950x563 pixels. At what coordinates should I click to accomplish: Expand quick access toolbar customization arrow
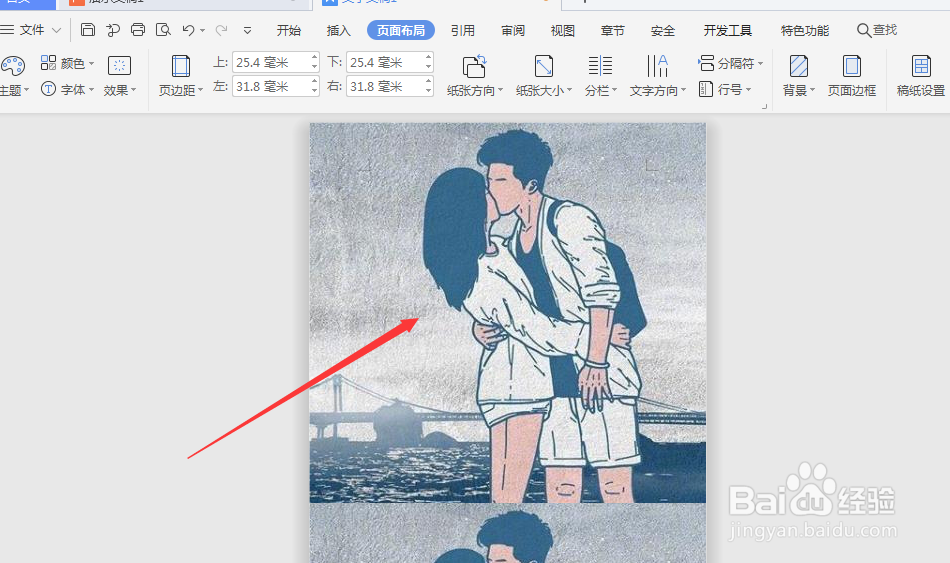[247, 30]
